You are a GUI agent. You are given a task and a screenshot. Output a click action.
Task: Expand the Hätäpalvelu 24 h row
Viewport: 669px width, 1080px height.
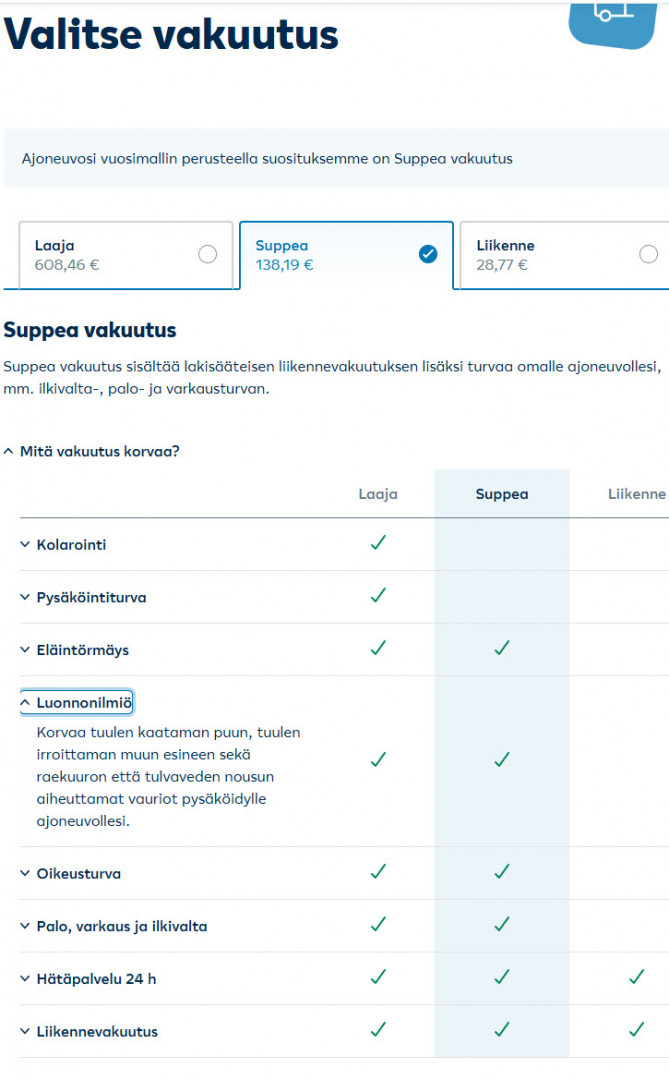pyautogui.click(x=95, y=979)
